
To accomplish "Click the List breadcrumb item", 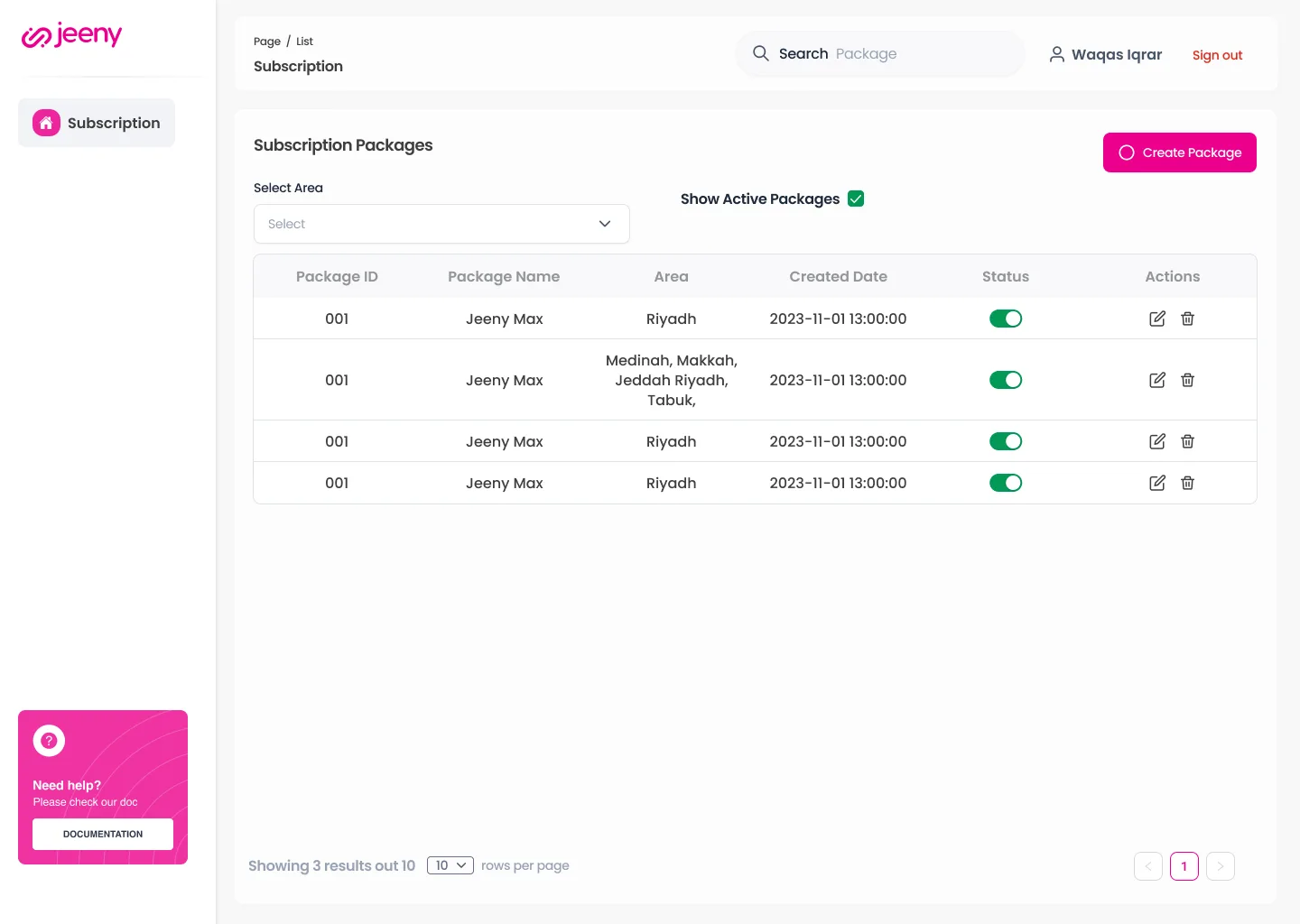I will coord(304,42).
